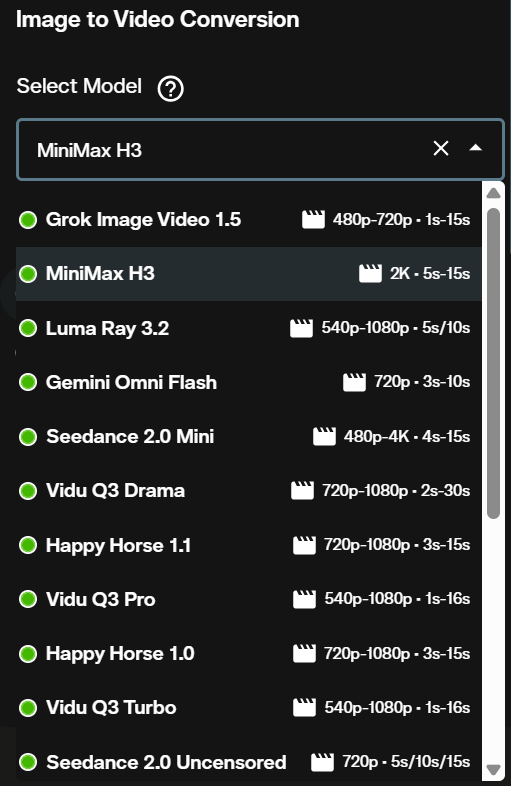Image resolution: width=511 pixels, height=786 pixels.
Task: Click clapperboard icon beside Luma Ray 3.2
Action: (x=301, y=328)
